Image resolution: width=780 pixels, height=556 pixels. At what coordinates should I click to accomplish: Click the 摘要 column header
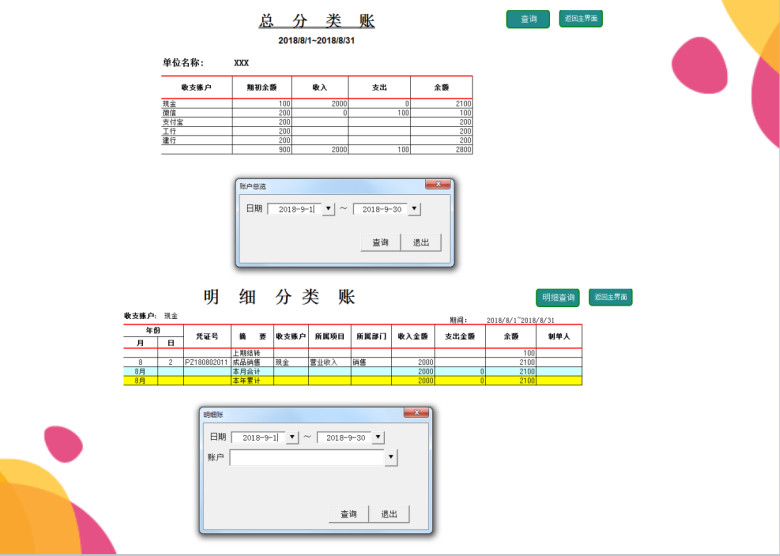[252, 336]
